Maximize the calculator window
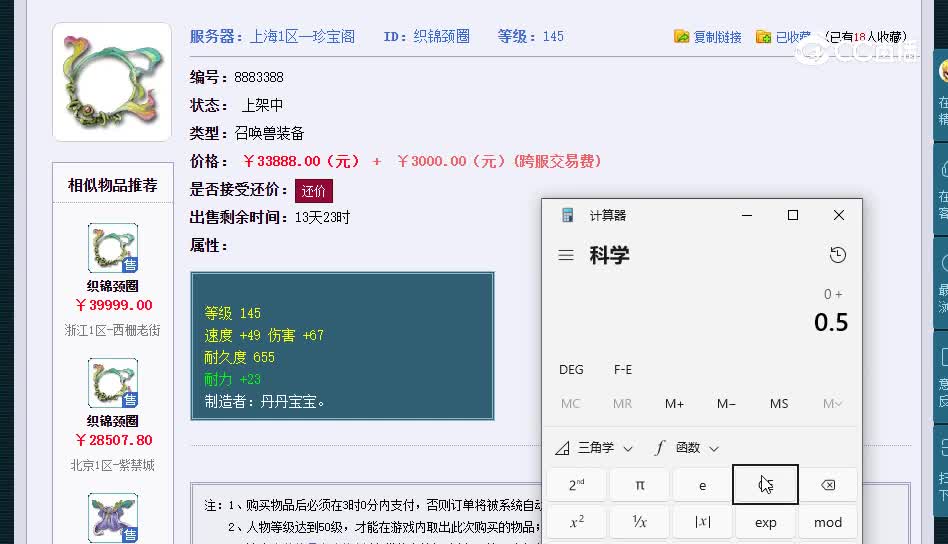The image size is (948, 544). coord(793,215)
